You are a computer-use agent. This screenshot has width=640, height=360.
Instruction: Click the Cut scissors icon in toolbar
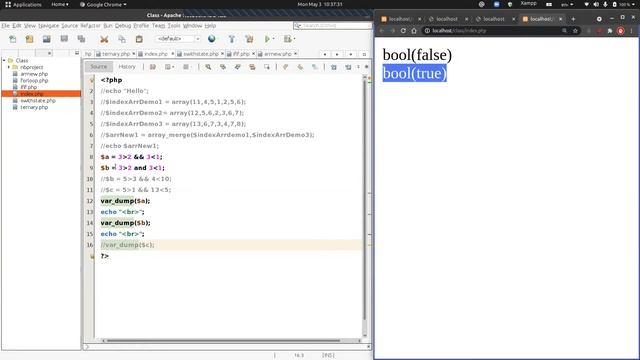click(x=104, y=39)
